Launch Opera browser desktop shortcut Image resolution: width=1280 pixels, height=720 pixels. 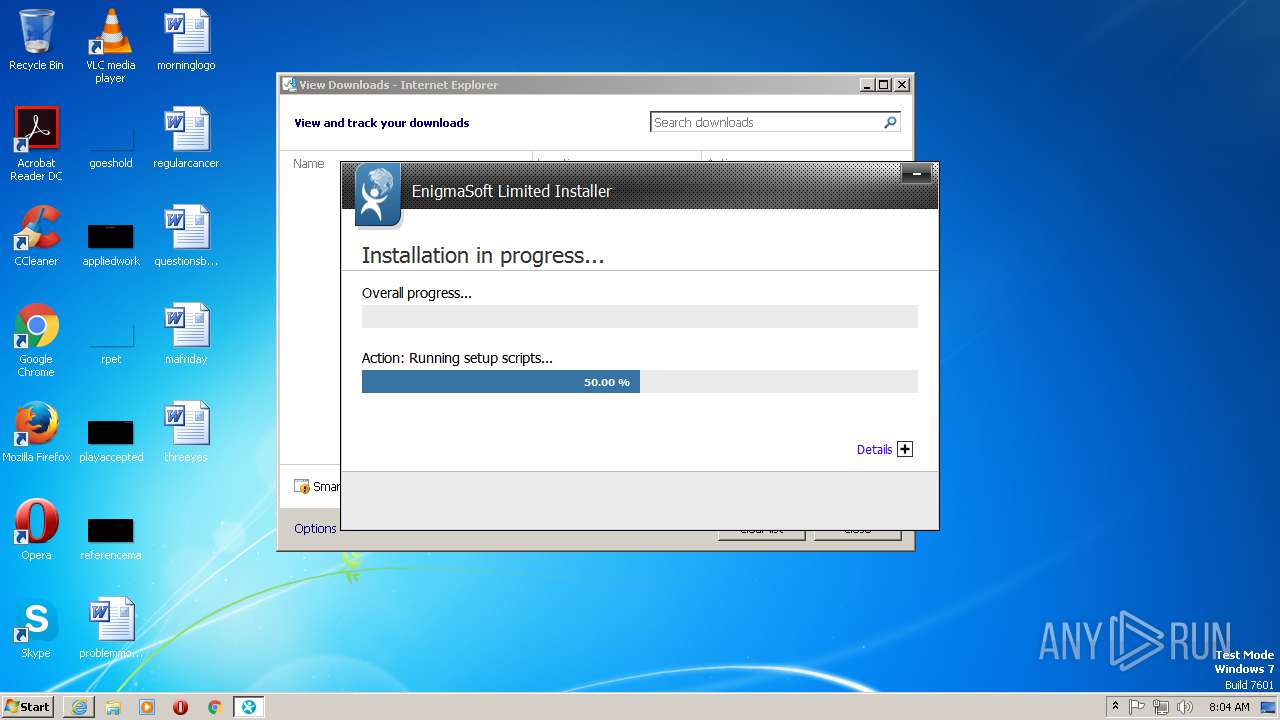pos(36,530)
